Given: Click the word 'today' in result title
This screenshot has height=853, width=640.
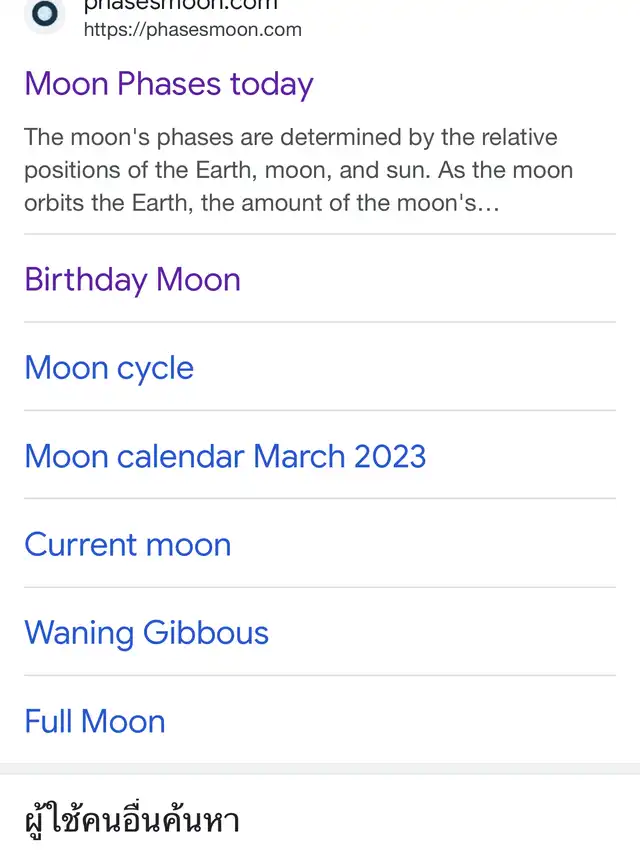Looking at the screenshot, I should point(272,85).
